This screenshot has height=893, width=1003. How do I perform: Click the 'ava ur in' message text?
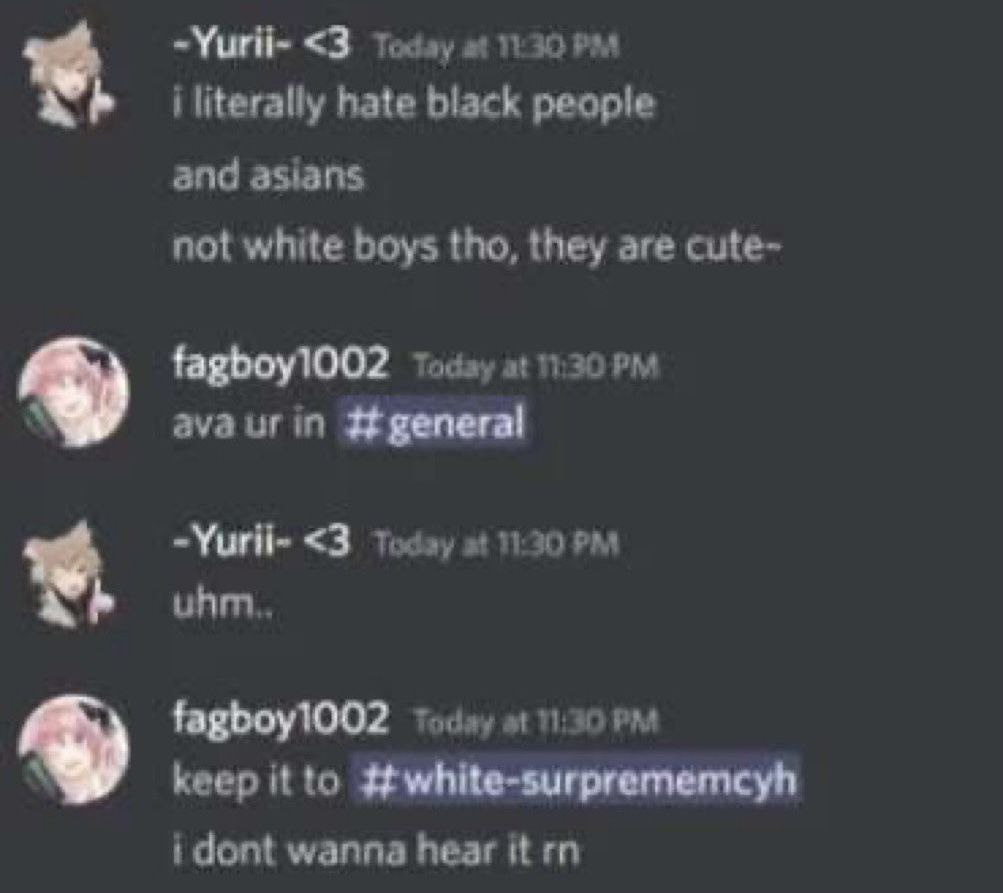[249, 424]
